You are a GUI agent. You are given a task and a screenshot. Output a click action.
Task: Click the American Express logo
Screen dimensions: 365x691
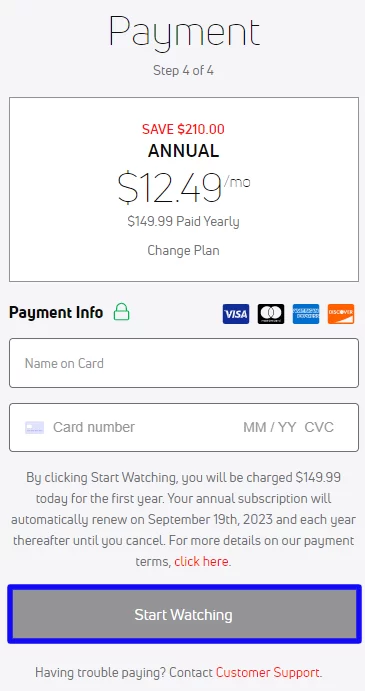coord(306,314)
